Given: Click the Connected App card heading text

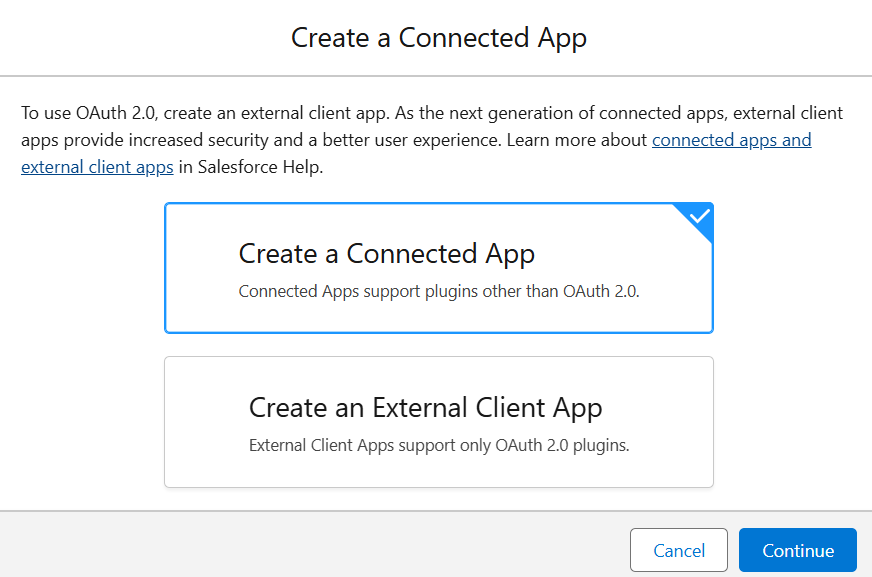Looking at the screenshot, I should click(x=386, y=254).
